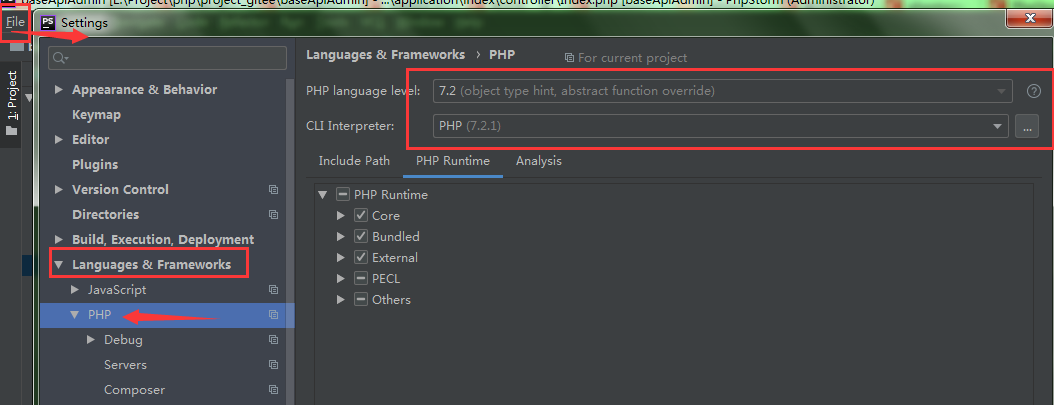
Task: Open Plugins settings
Action: tap(95, 165)
